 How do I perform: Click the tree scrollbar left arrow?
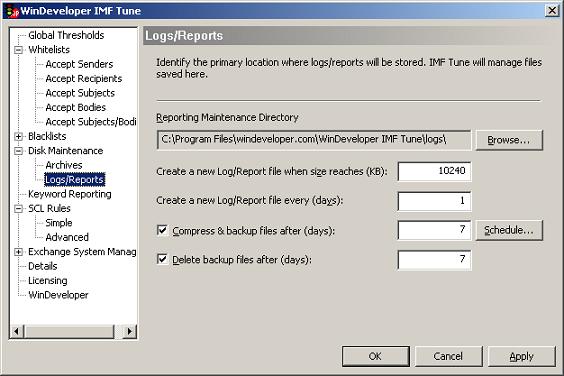pos(17,331)
